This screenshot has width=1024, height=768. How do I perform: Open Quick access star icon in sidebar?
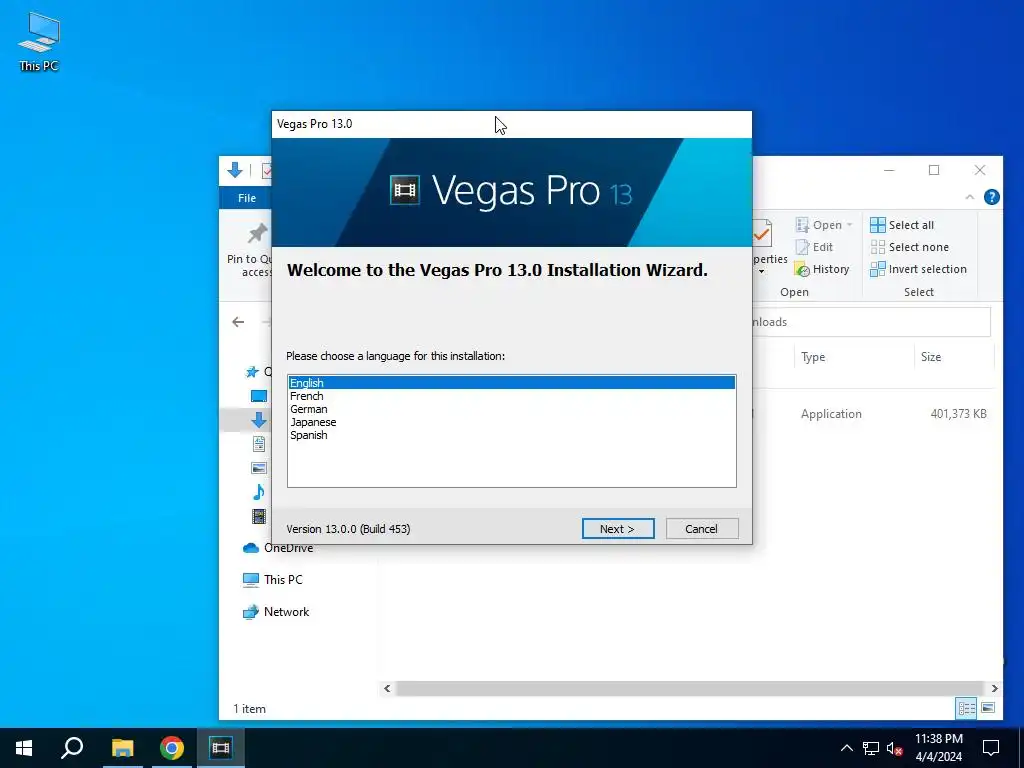tap(252, 372)
